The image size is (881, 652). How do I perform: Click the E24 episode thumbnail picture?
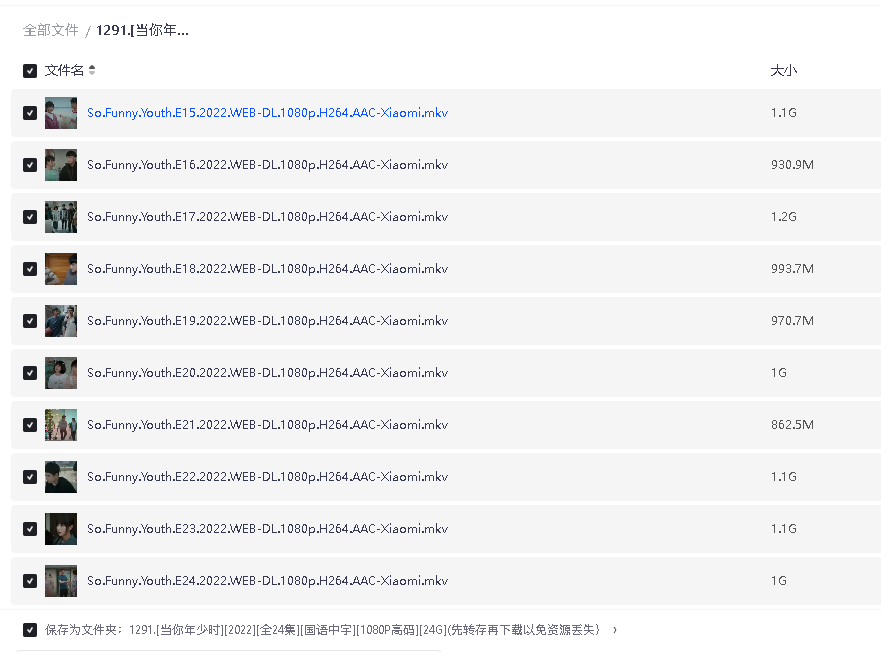61,580
